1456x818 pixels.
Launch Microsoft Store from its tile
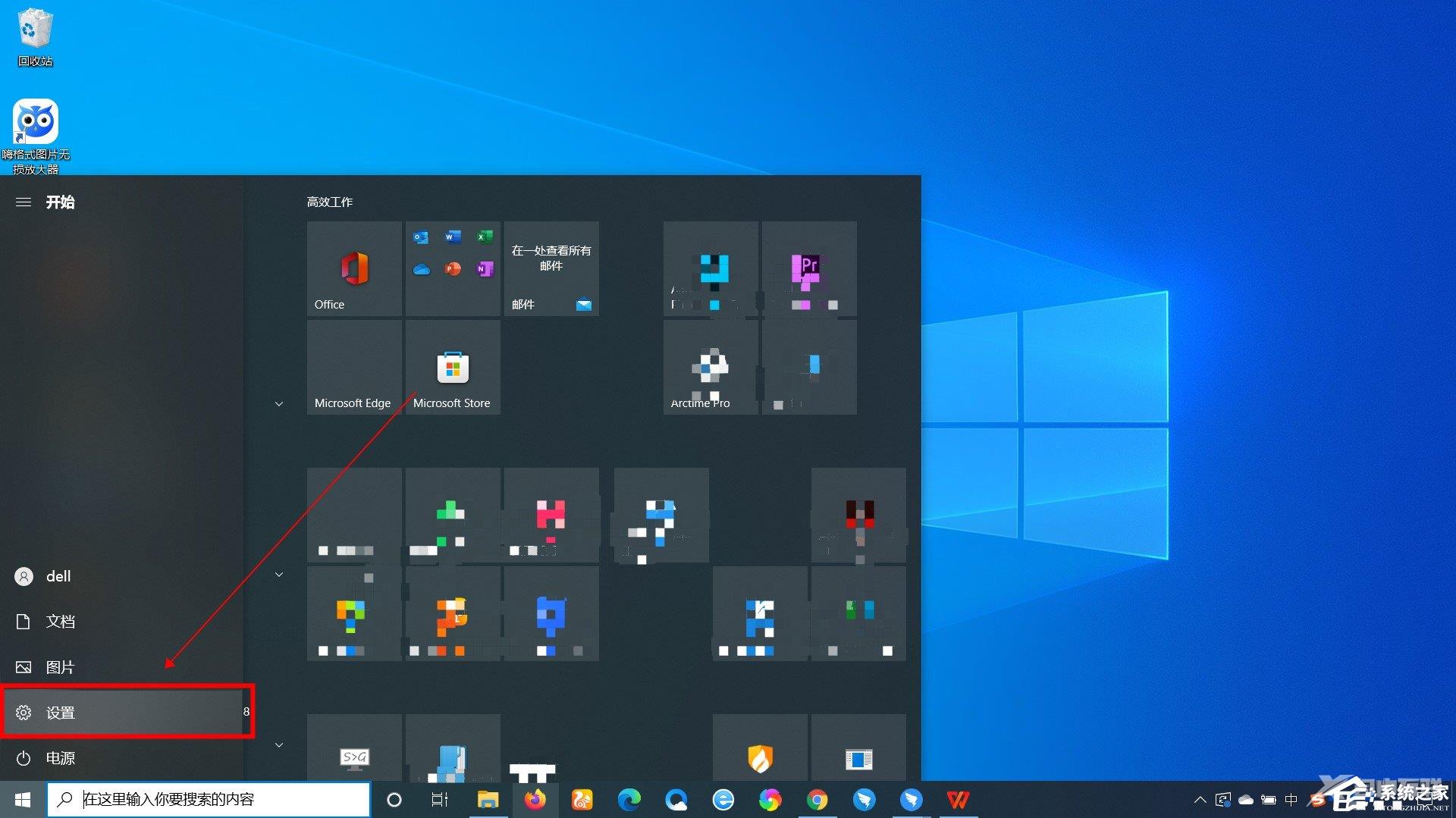click(453, 368)
